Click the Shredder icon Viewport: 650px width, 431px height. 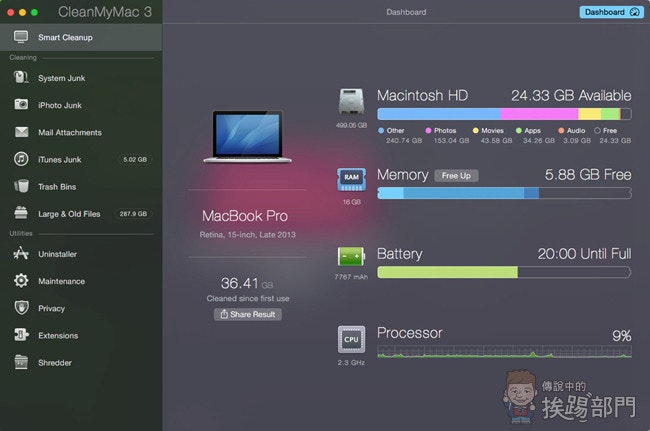pos(21,362)
